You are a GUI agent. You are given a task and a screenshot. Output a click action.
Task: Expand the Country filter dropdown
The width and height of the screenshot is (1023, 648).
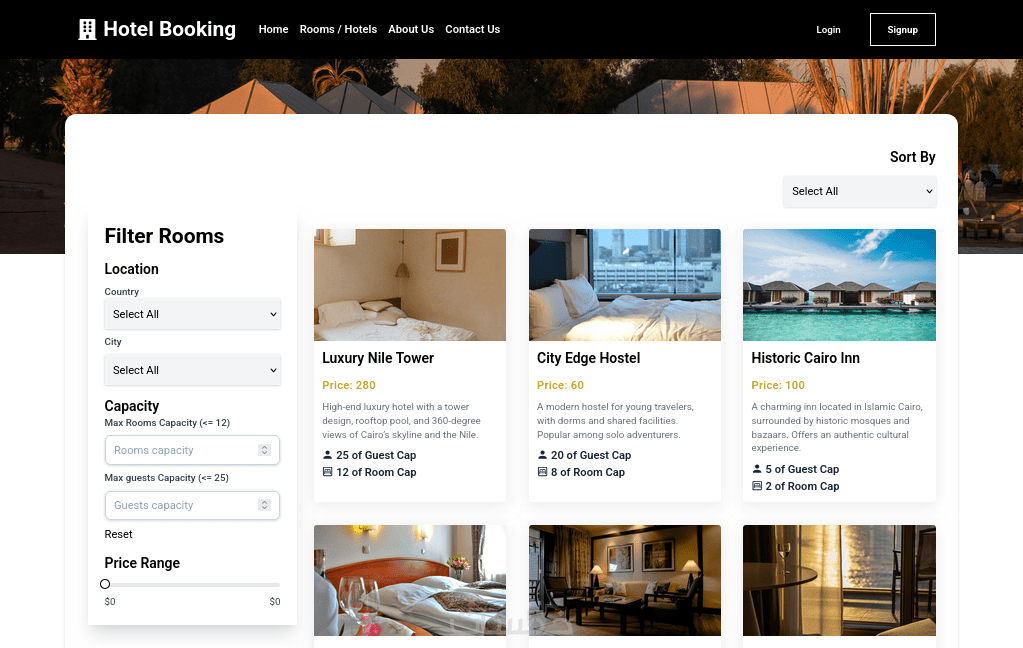[192, 314]
